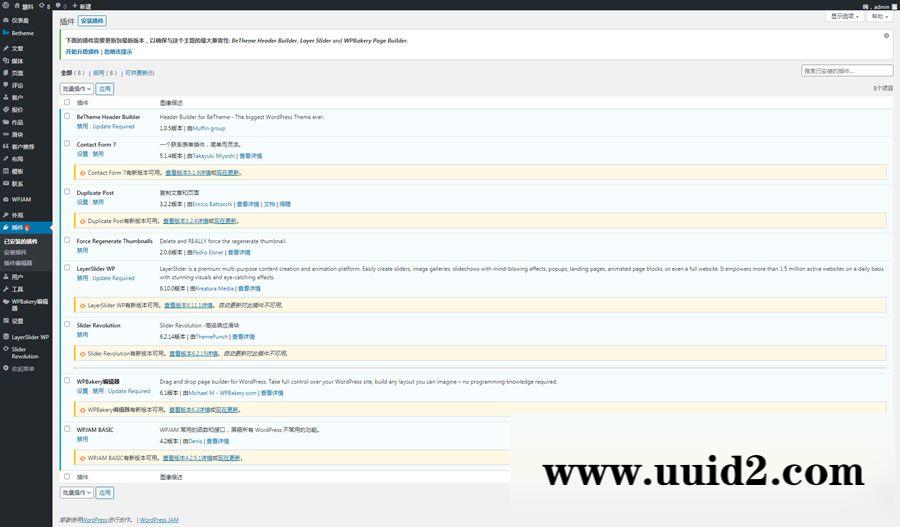Open 报价 in the sidebar
This screenshot has width=900, height=527.
point(17,110)
